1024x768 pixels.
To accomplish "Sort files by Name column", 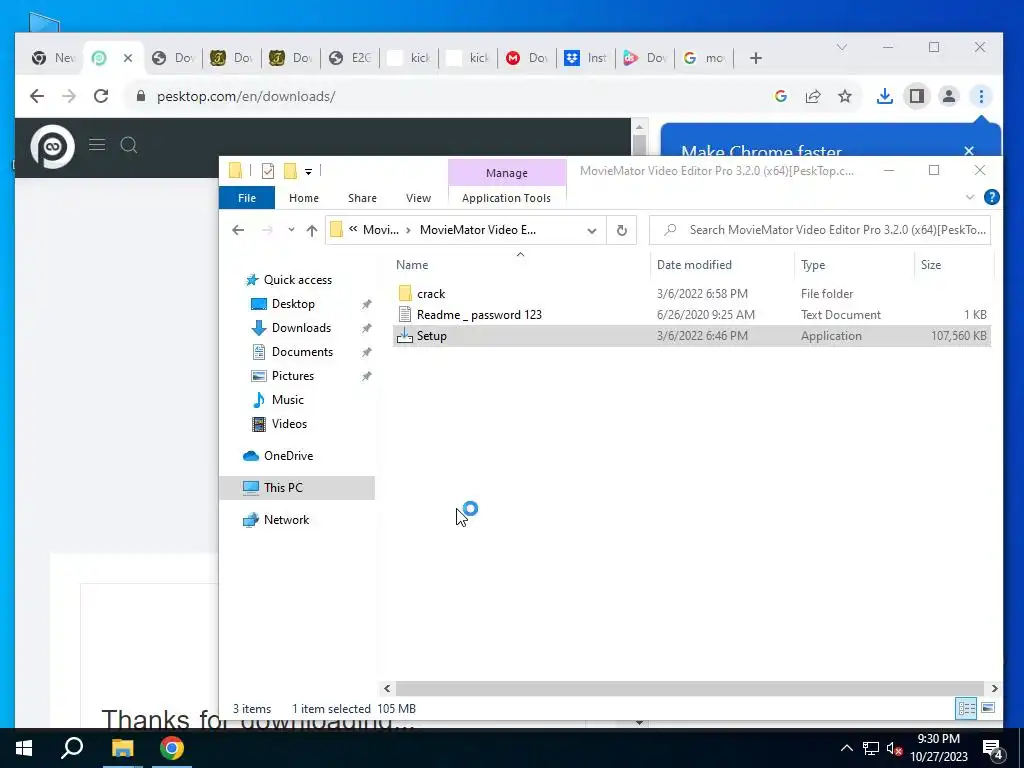I will (x=412, y=264).
